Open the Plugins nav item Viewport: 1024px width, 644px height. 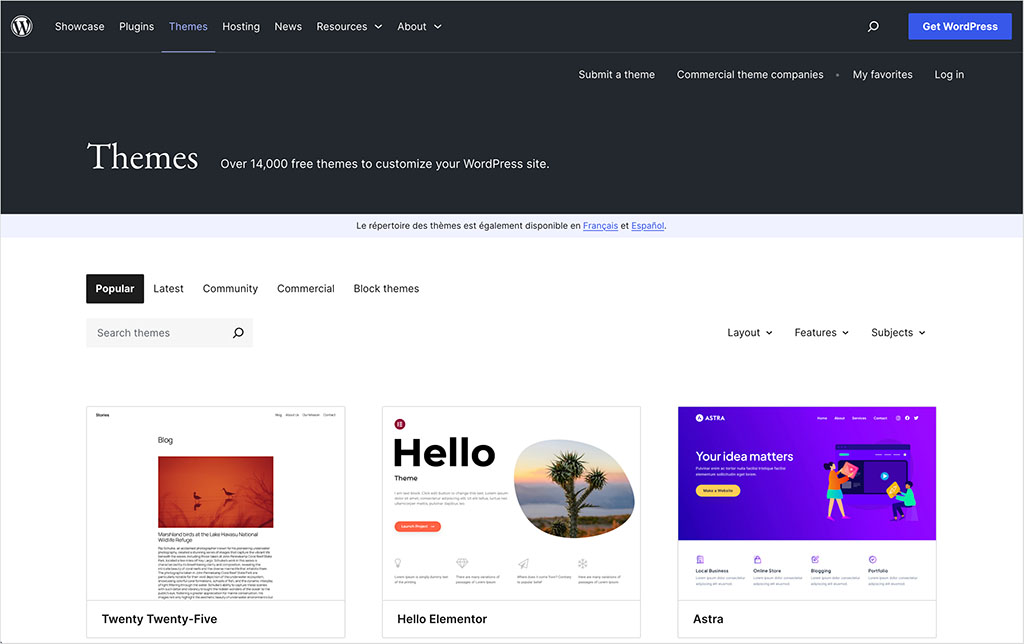[136, 26]
